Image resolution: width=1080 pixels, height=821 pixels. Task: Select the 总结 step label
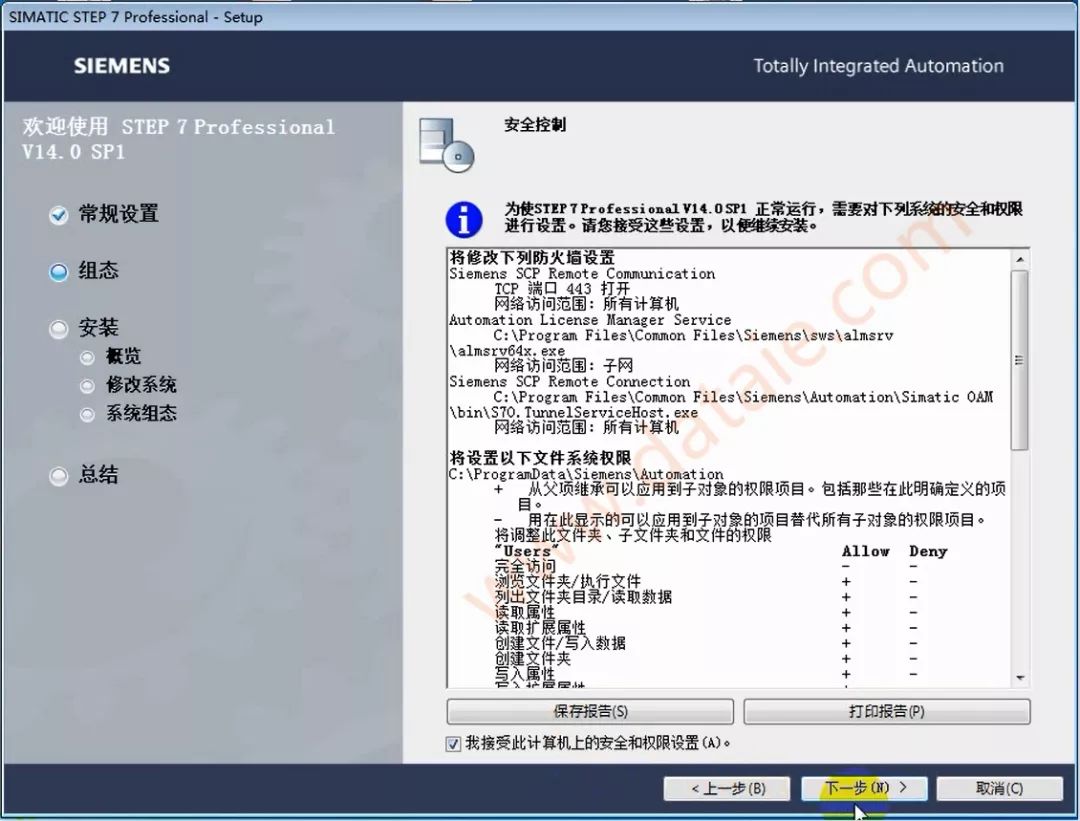tap(98, 475)
